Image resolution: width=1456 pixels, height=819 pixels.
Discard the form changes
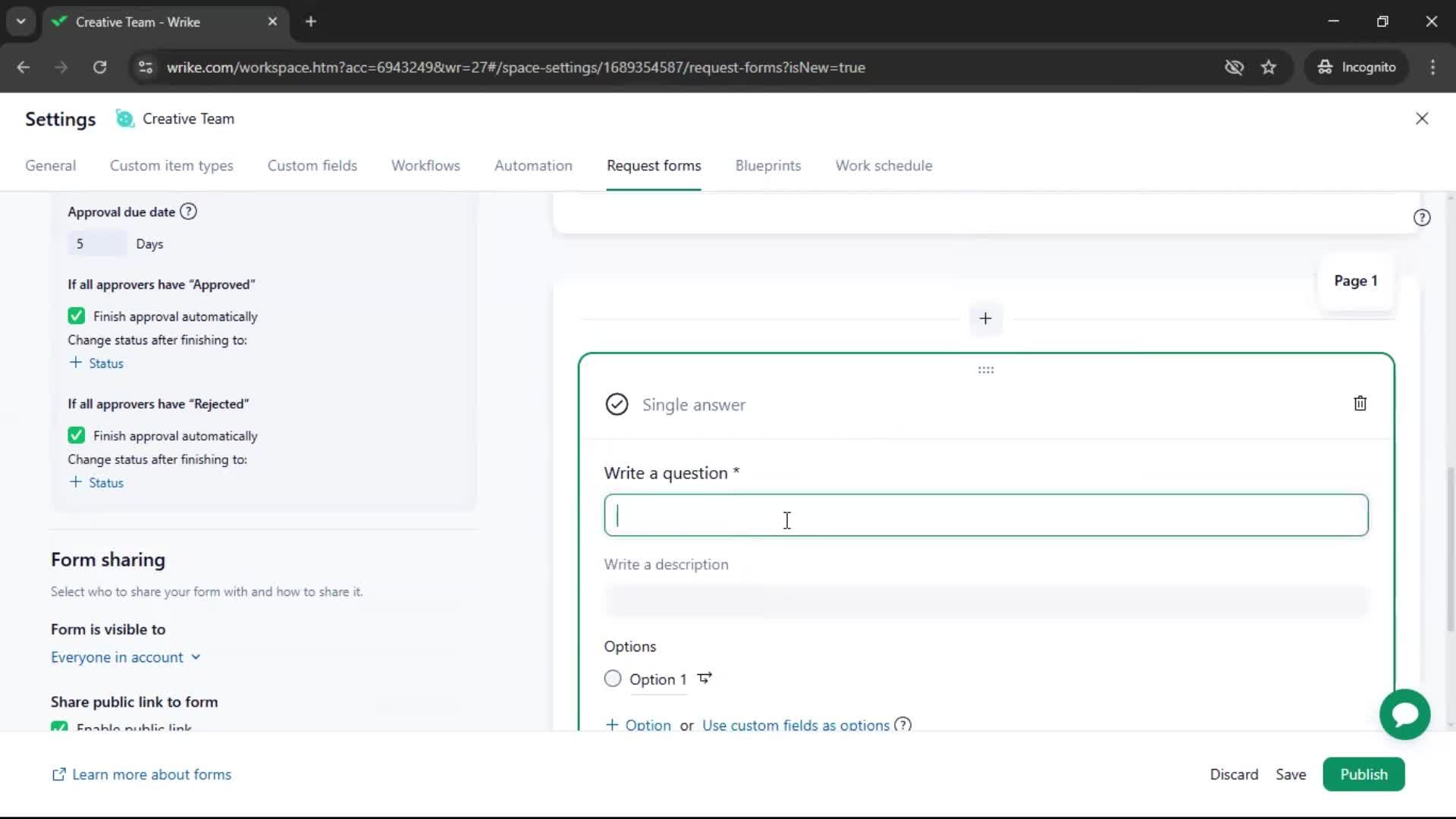pyautogui.click(x=1234, y=774)
